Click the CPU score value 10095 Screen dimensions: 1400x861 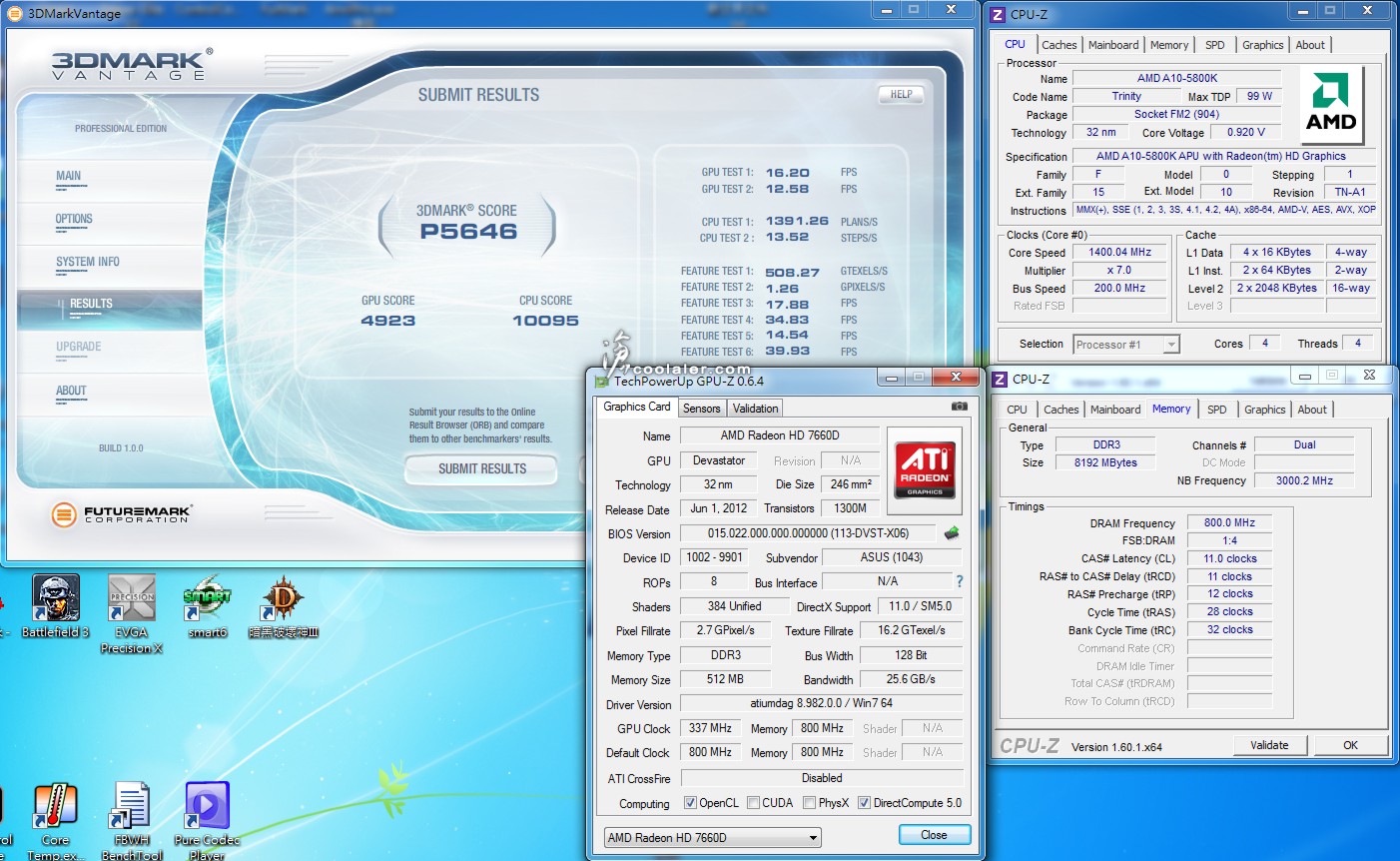click(x=545, y=321)
